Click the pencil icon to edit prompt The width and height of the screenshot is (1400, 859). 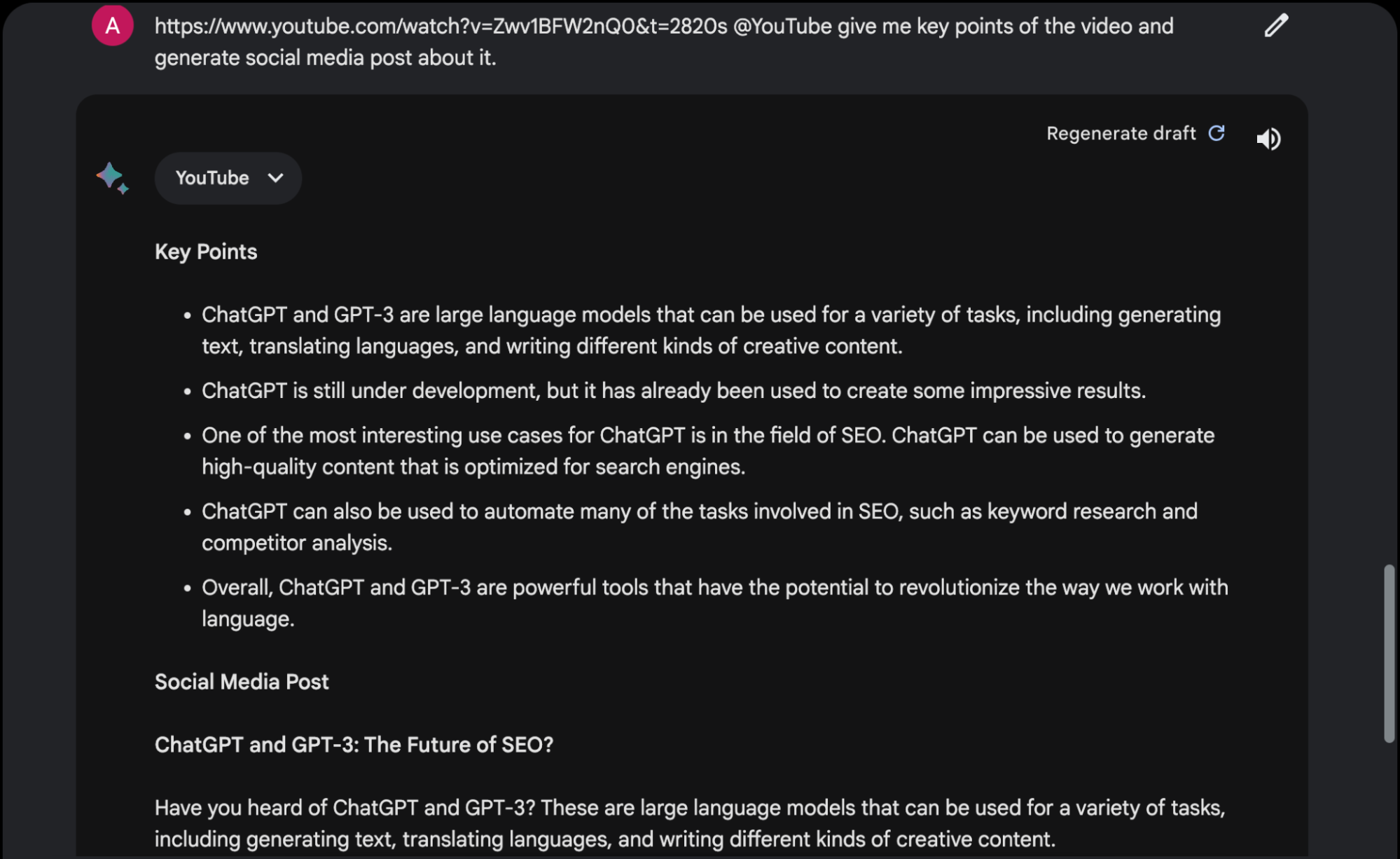tap(1276, 26)
